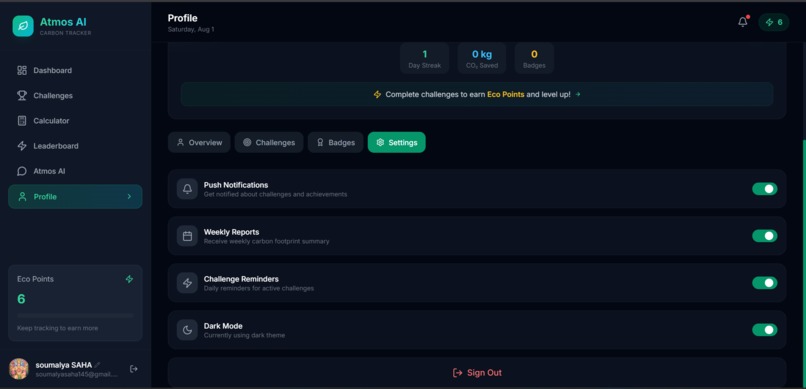The height and width of the screenshot is (389, 806).
Task: Click the logout icon in sidebar footer
Action: pyautogui.click(x=134, y=368)
